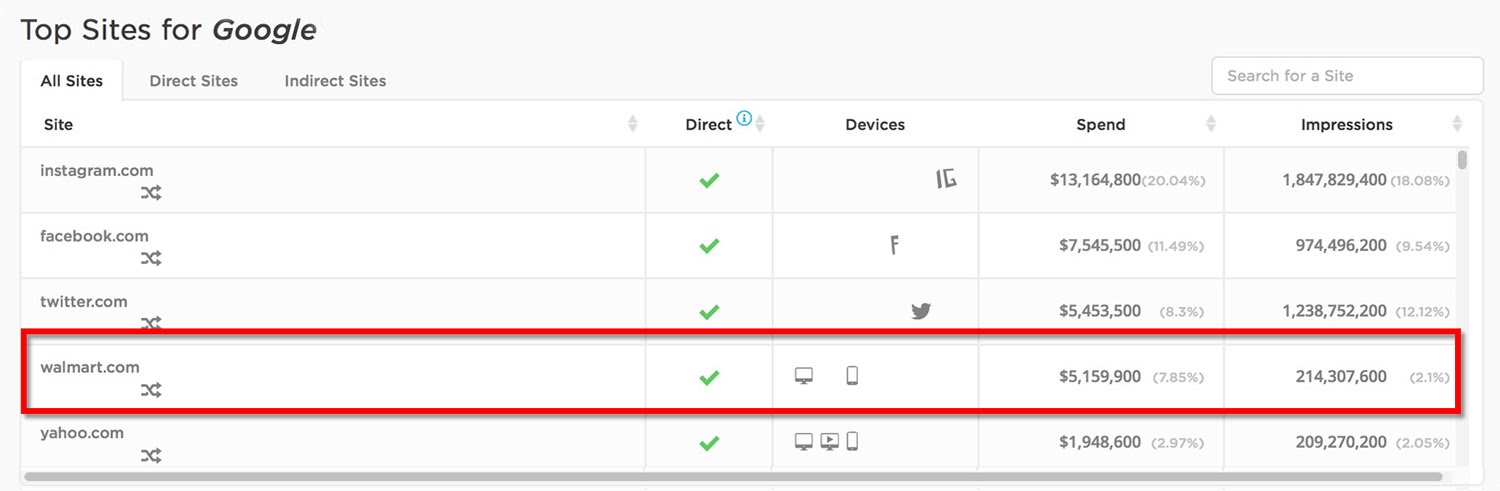Click the mobile device icon in yahoo.com row
This screenshot has width=1500, height=491.
(852, 441)
